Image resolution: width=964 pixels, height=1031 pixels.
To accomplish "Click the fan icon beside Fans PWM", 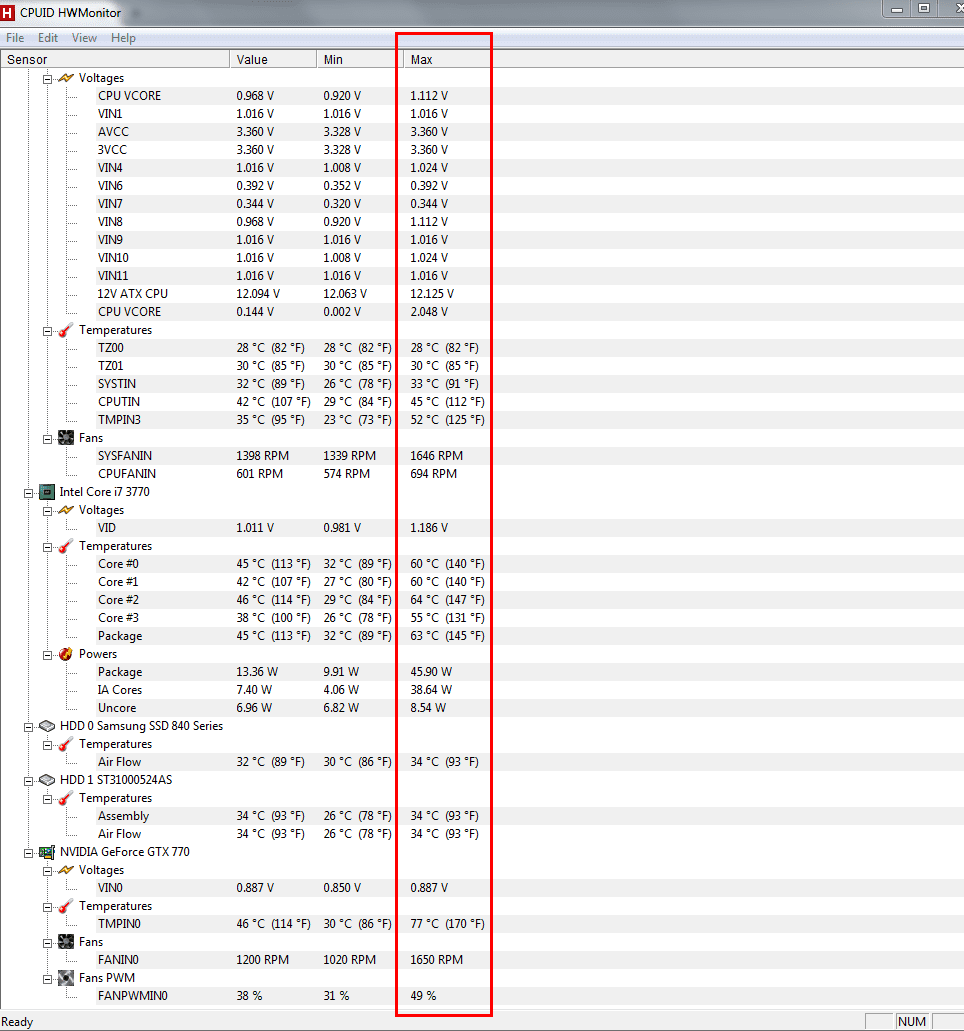I will pyautogui.click(x=66, y=978).
